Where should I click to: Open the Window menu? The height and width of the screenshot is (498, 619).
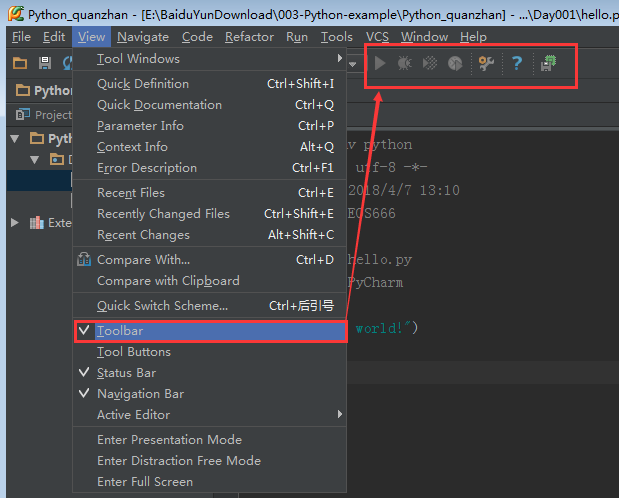pyautogui.click(x=424, y=37)
